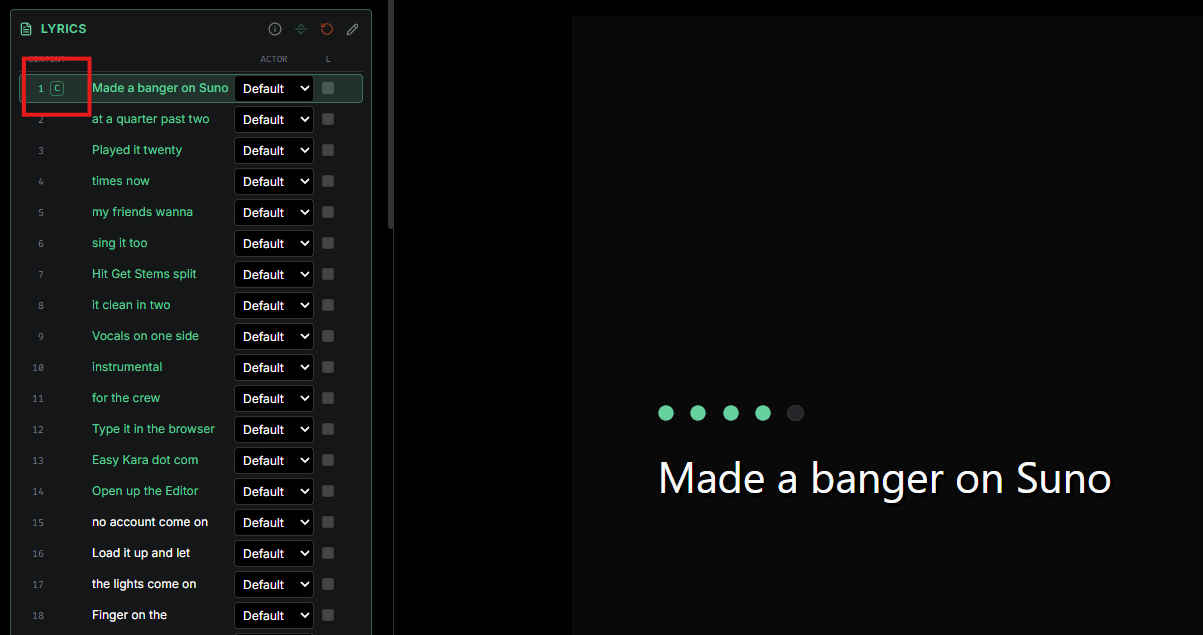Click the lyrics panel vertical scrollbar
This screenshot has width=1203, height=635.
pyautogui.click(x=391, y=115)
